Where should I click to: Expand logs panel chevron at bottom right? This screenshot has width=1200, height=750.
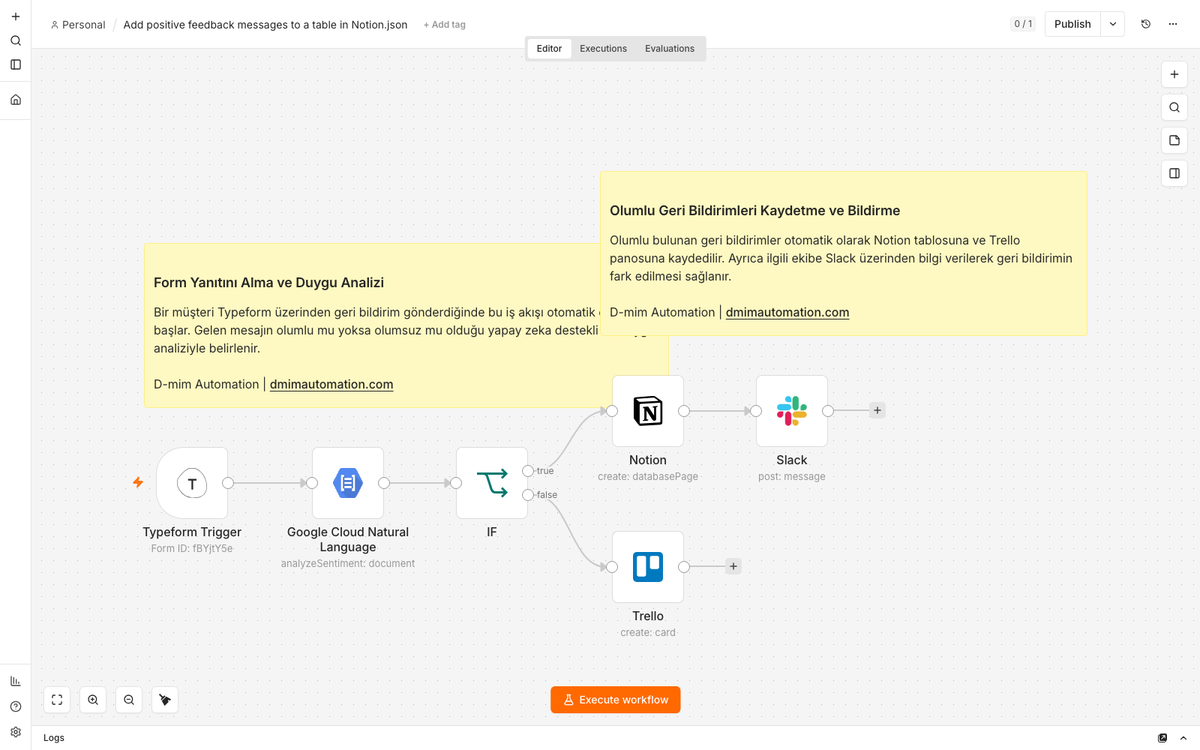click(x=1183, y=738)
